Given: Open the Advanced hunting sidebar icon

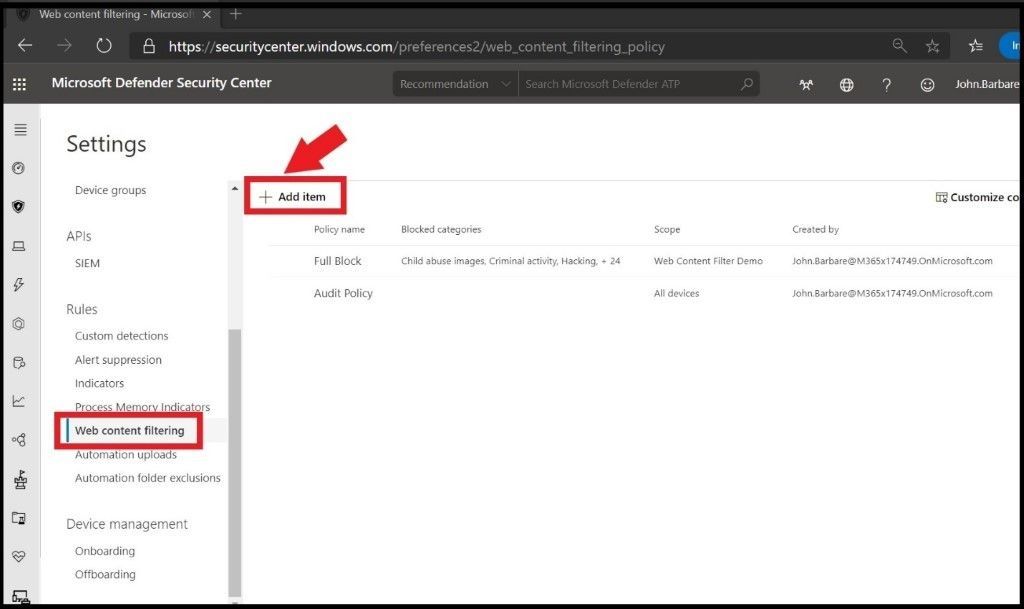Looking at the screenshot, I should [x=18, y=363].
